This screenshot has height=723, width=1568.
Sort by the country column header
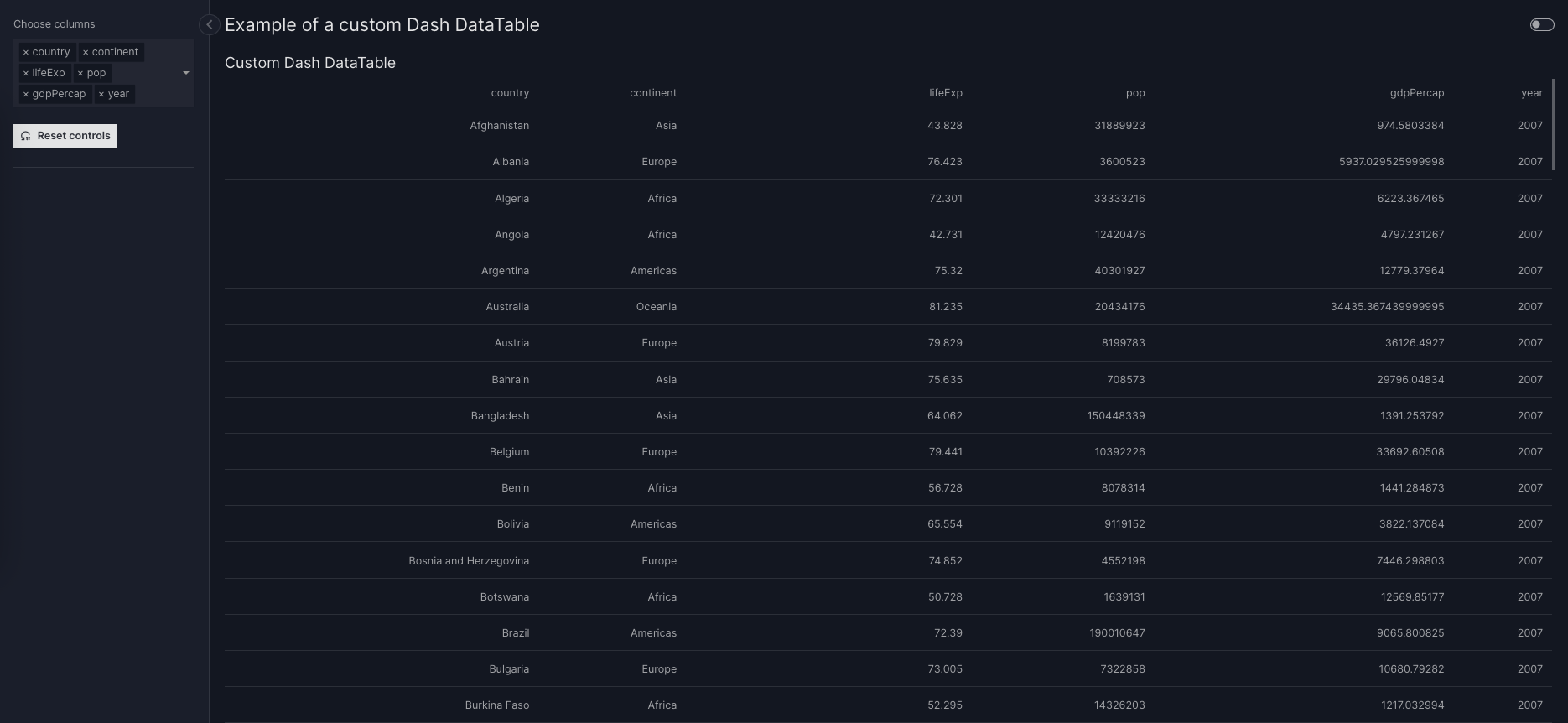tap(510, 93)
